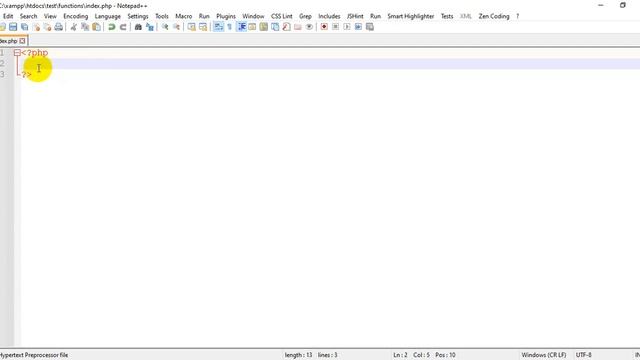Close the index.php tab with its X
The image size is (640, 360).
pos(22,41)
